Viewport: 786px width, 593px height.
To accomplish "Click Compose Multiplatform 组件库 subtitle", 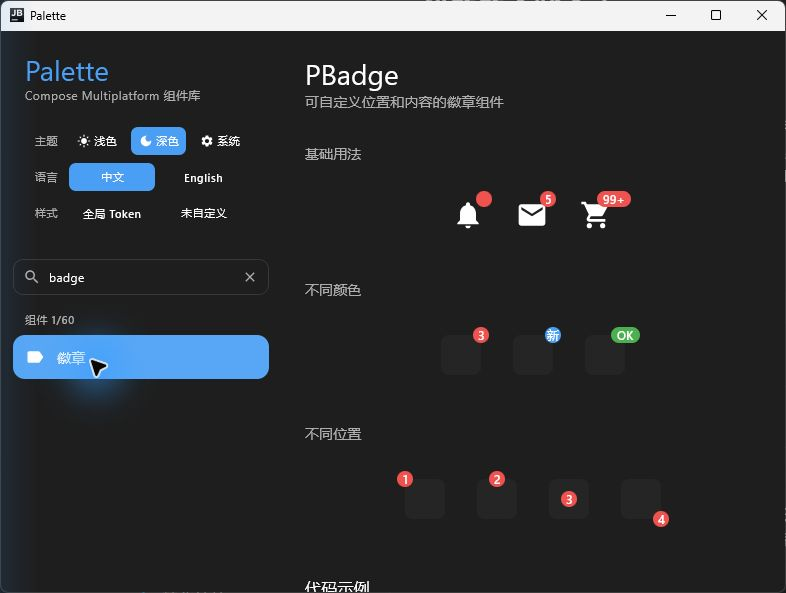I will coord(112,96).
